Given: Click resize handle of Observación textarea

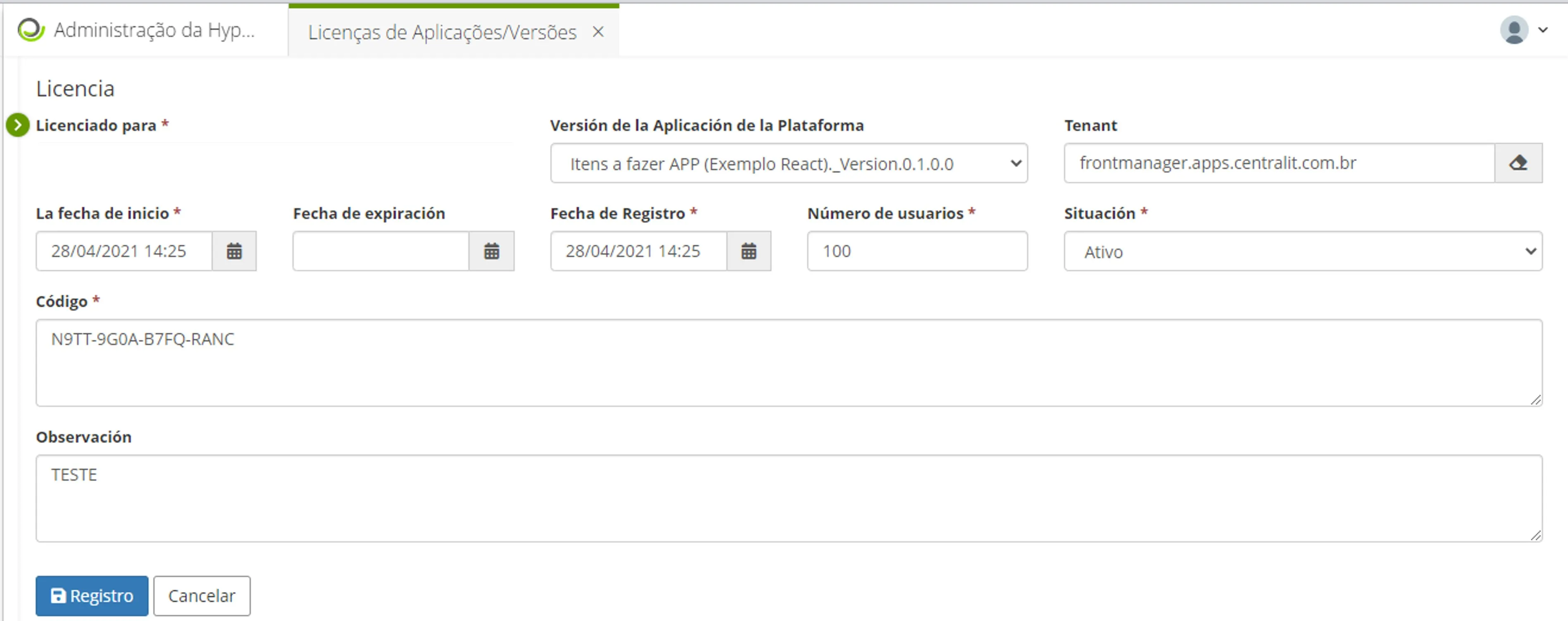Looking at the screenshot, I should pyautogui.click(x=1535, y=535).
